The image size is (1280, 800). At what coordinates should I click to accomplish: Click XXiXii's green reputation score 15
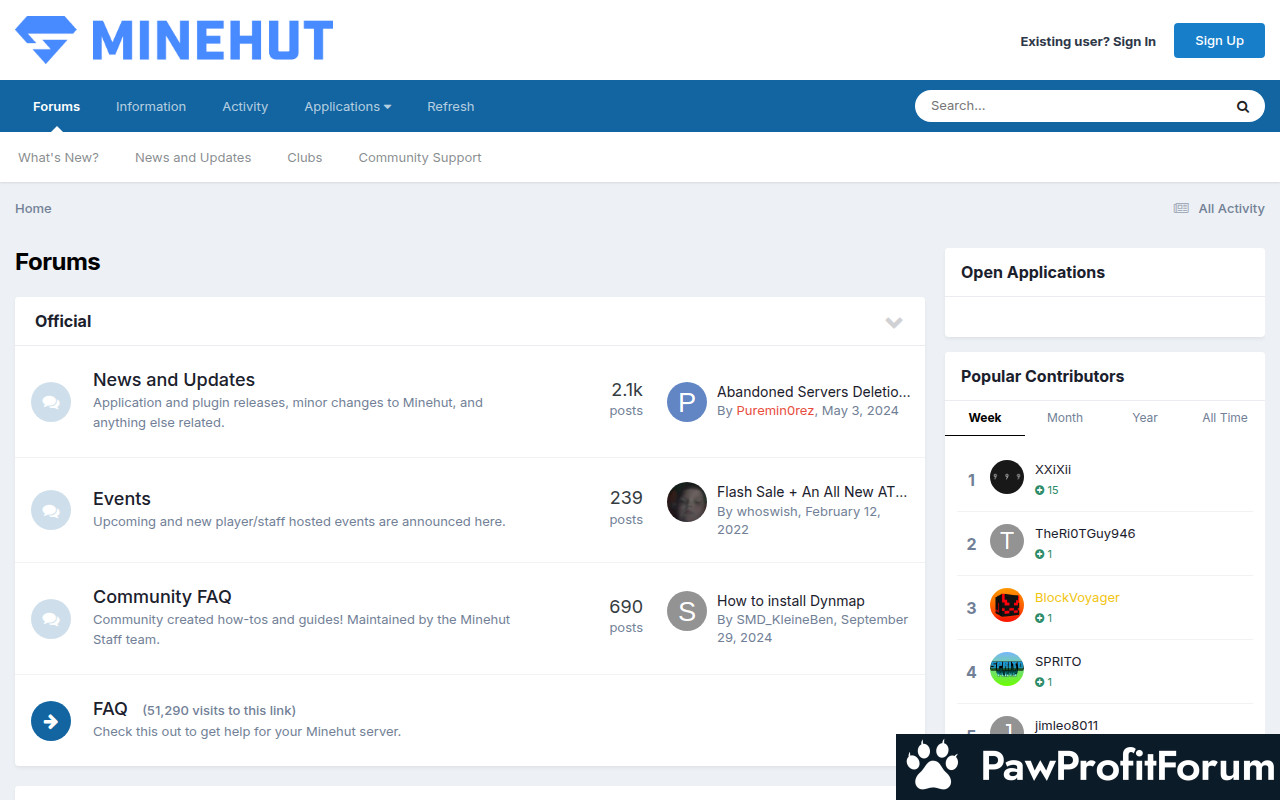(x=1047, y=490)
